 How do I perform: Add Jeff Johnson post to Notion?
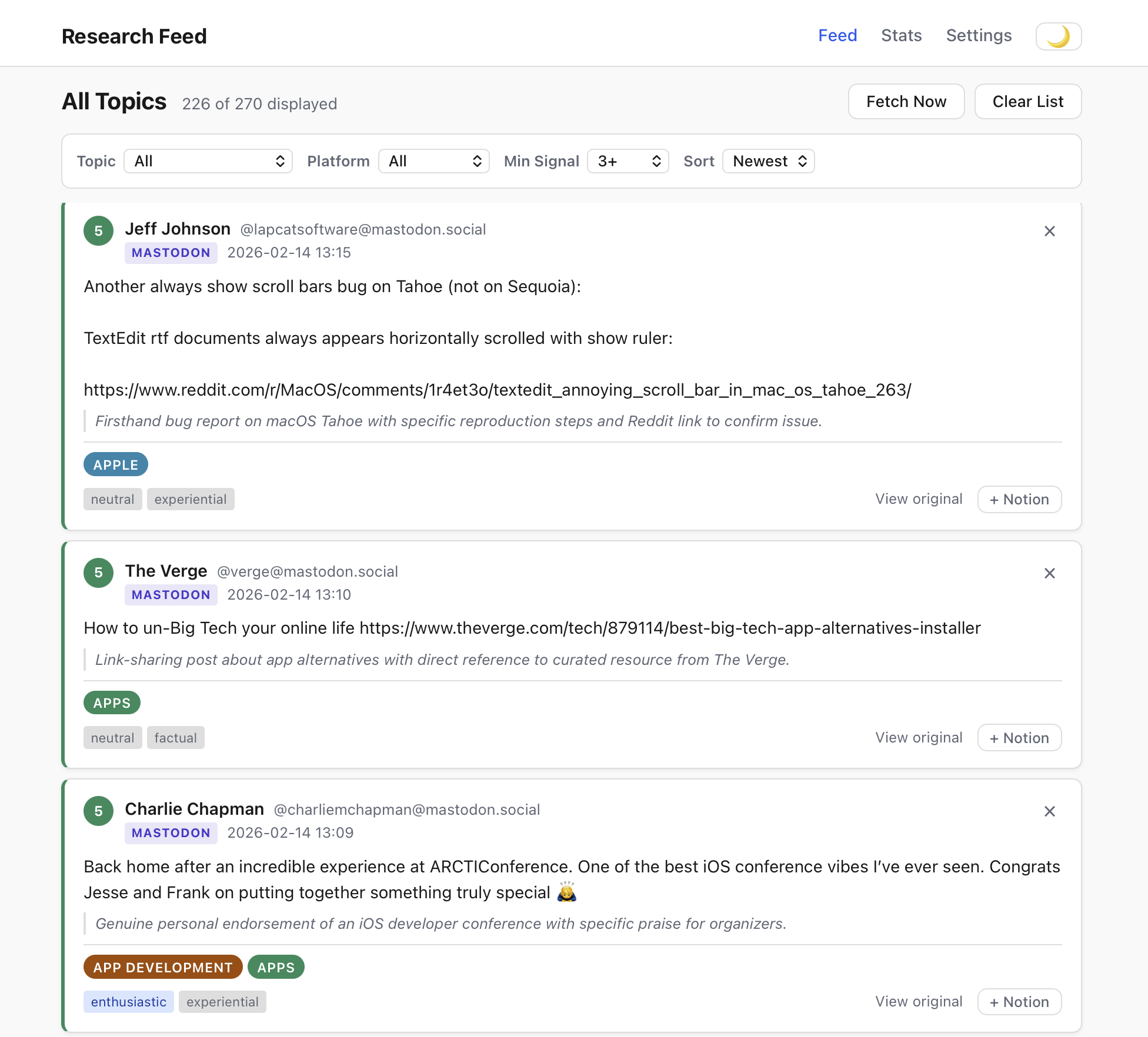click(x=1019, y=499)
